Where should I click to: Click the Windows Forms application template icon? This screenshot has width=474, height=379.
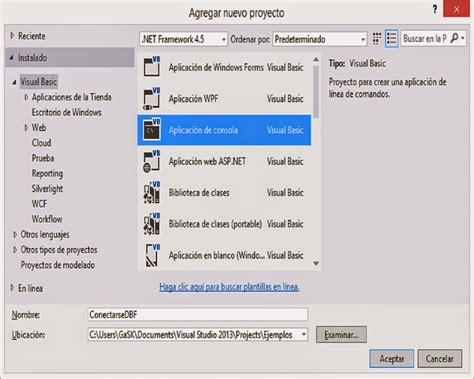pos(152,66)
